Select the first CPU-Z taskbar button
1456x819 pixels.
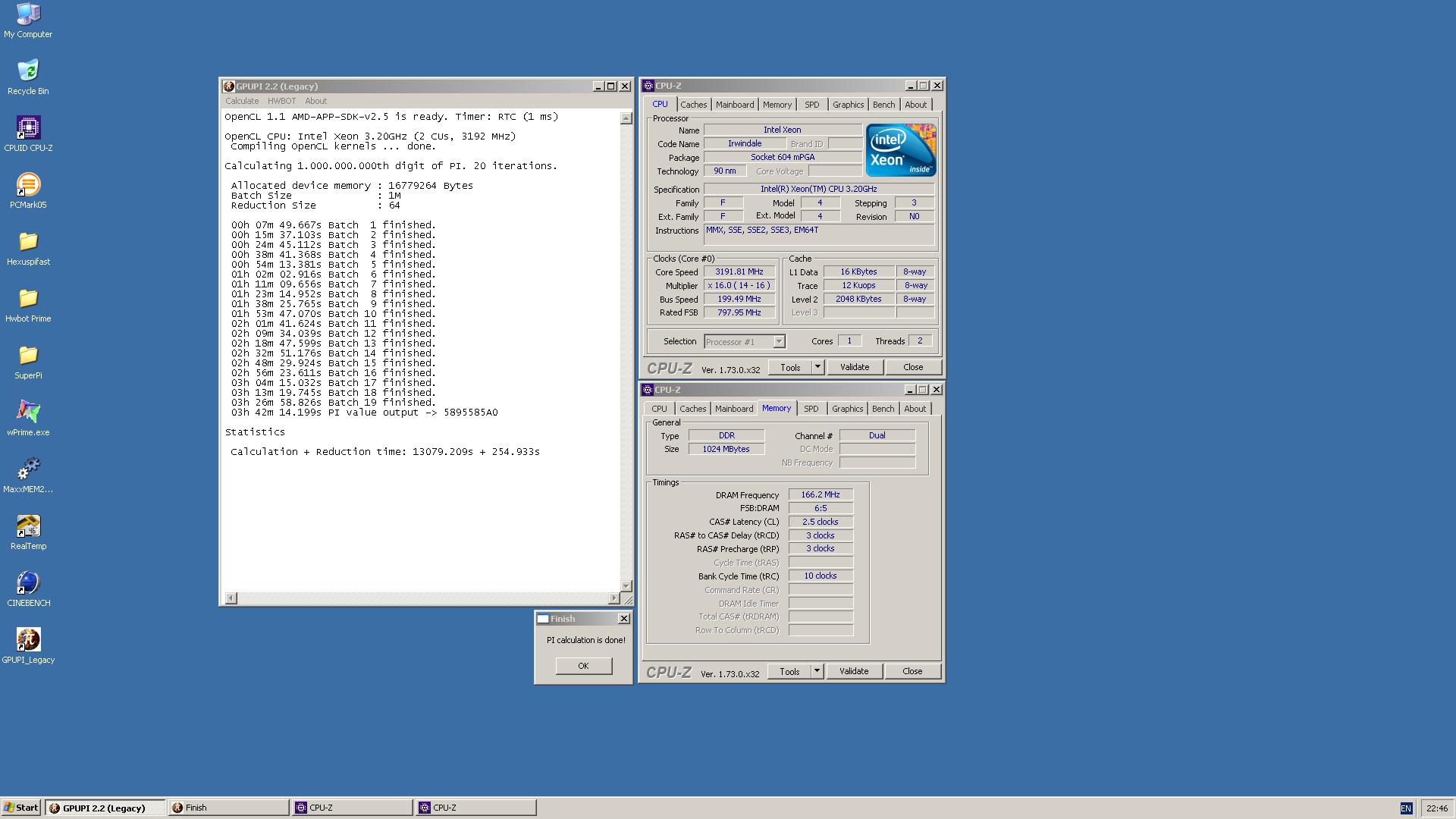coord(353,808)
